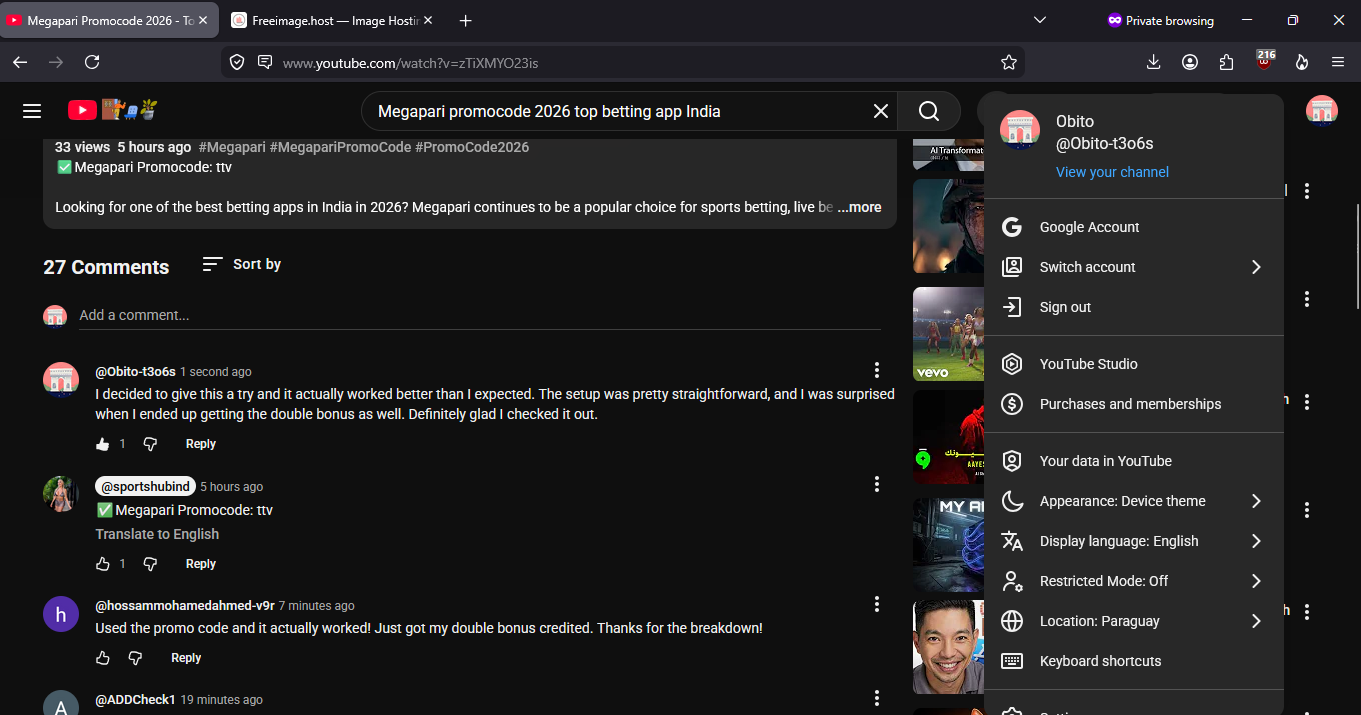The height and width of the screenshot is (715, 1361).
Task: Click the avatar at the top right
Action: pyautogui.click(x=1322, y=111)
